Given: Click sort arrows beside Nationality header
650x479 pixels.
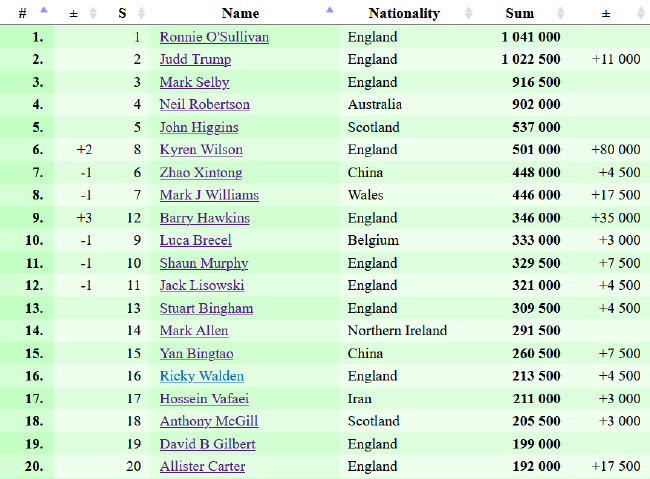Looking at the screenshot, I should pos(468,13).
